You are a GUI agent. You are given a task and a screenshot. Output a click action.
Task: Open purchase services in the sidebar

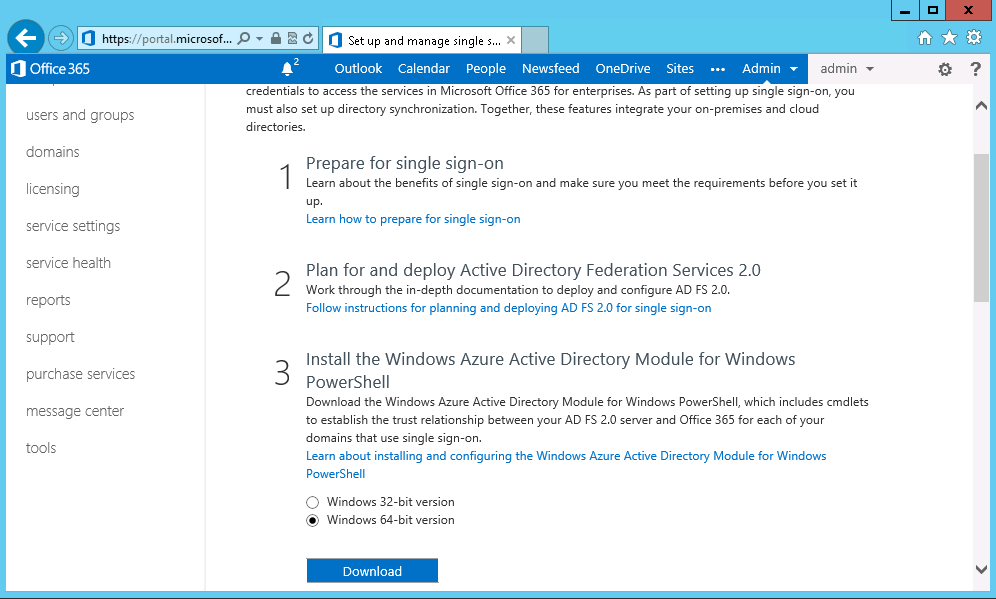pos(81,374)
